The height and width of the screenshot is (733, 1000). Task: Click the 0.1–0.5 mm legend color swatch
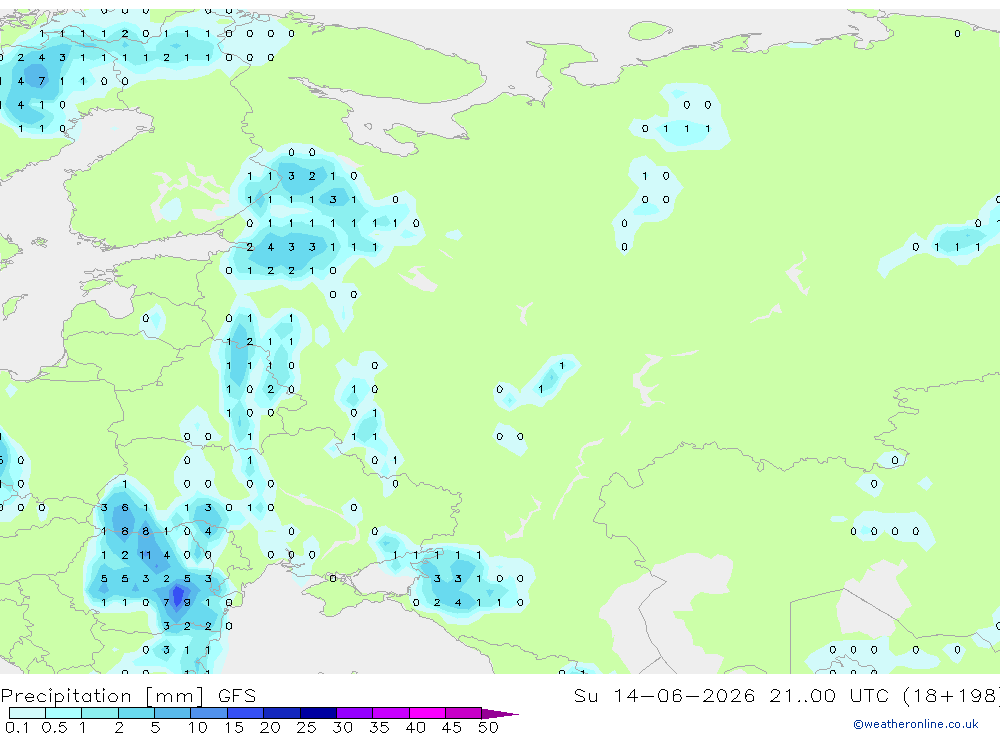click(x=27, y=713)
